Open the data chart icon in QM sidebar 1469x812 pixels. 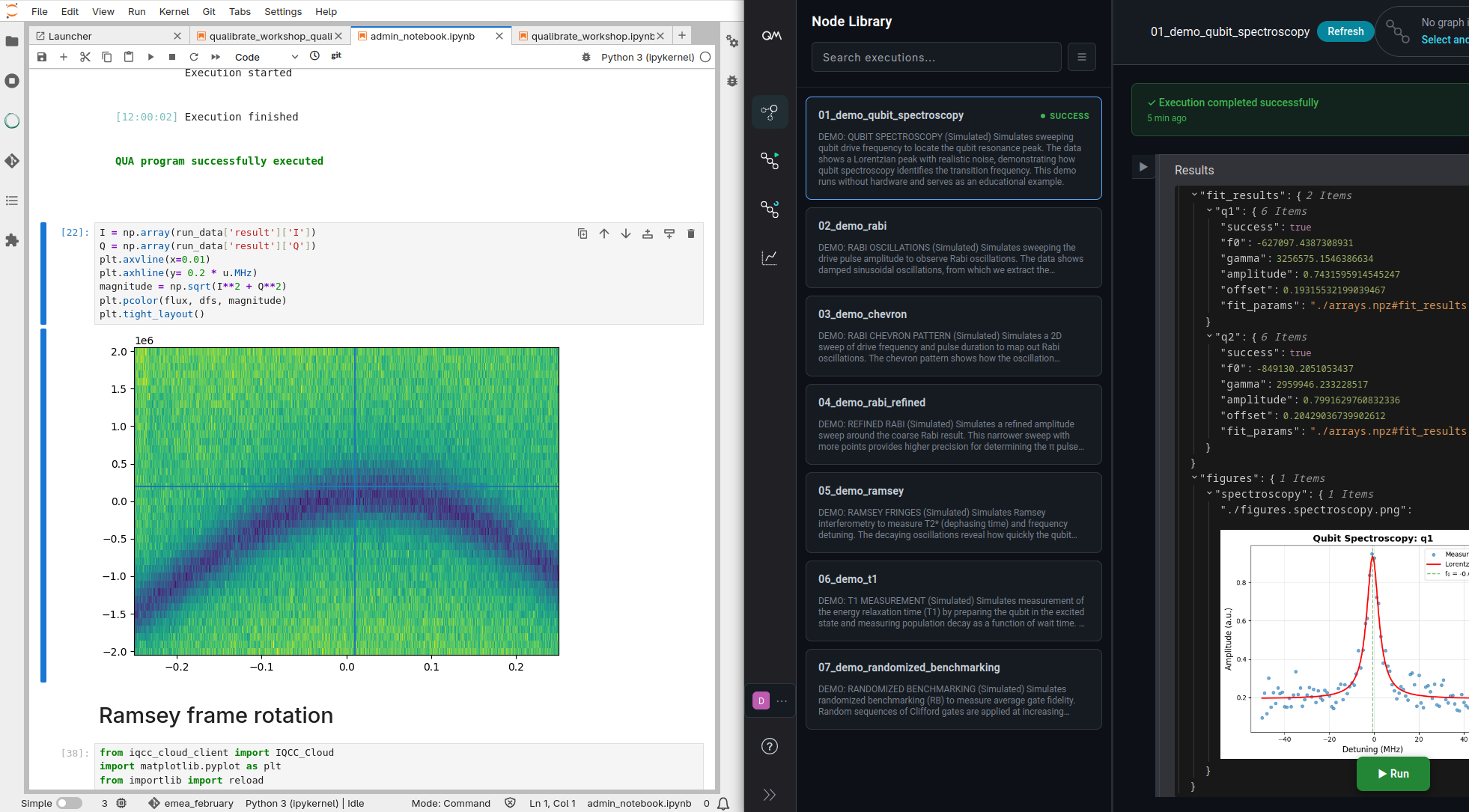click(x=770, y=257)
